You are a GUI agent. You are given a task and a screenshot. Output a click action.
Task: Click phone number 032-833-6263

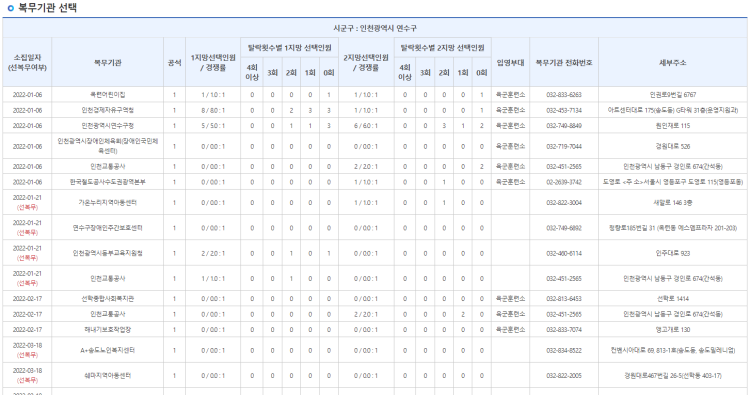click(564, 95)
